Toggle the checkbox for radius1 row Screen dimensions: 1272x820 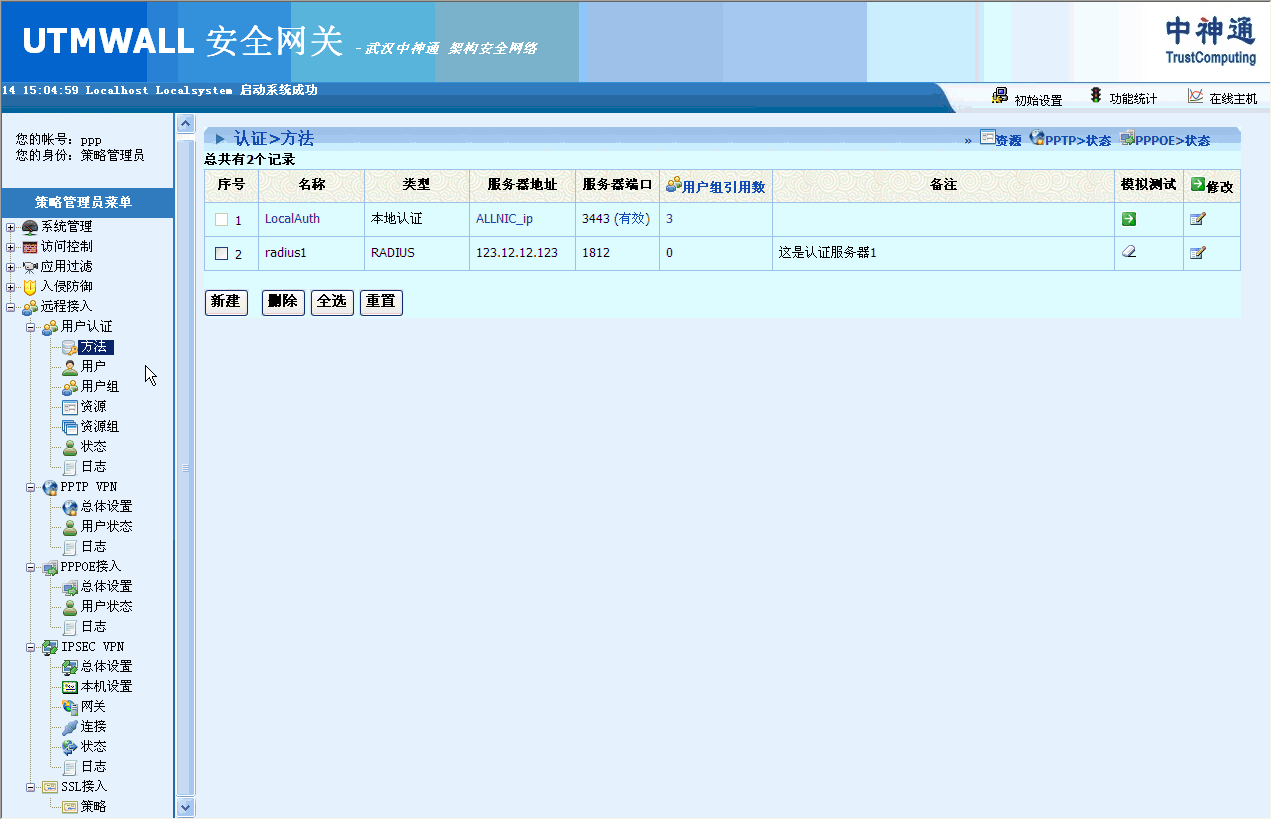(x=222, y=254)
